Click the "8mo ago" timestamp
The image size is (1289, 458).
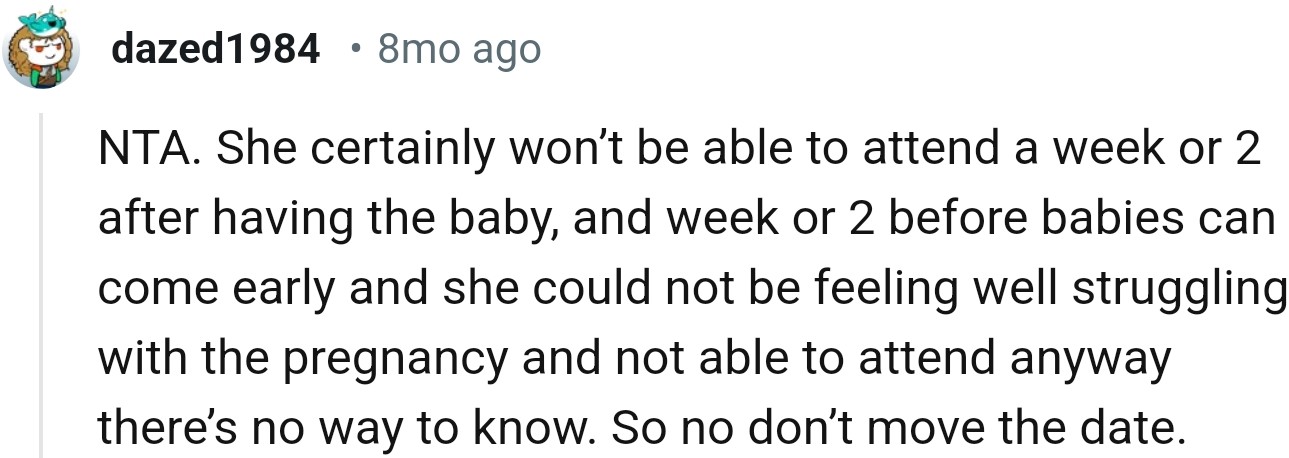[x=459, y=48]
